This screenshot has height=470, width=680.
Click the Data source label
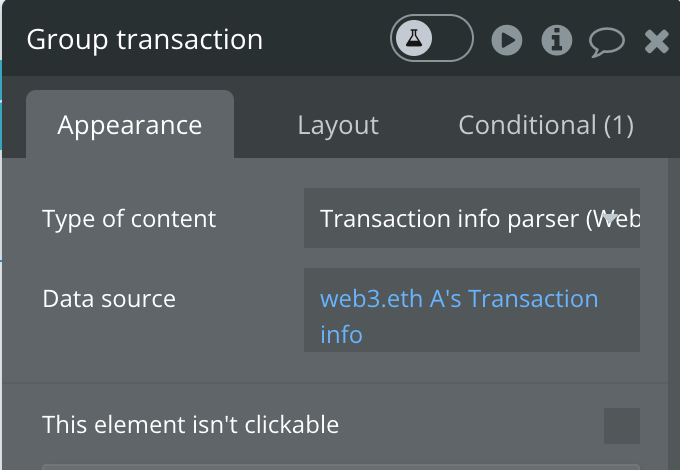109,299
